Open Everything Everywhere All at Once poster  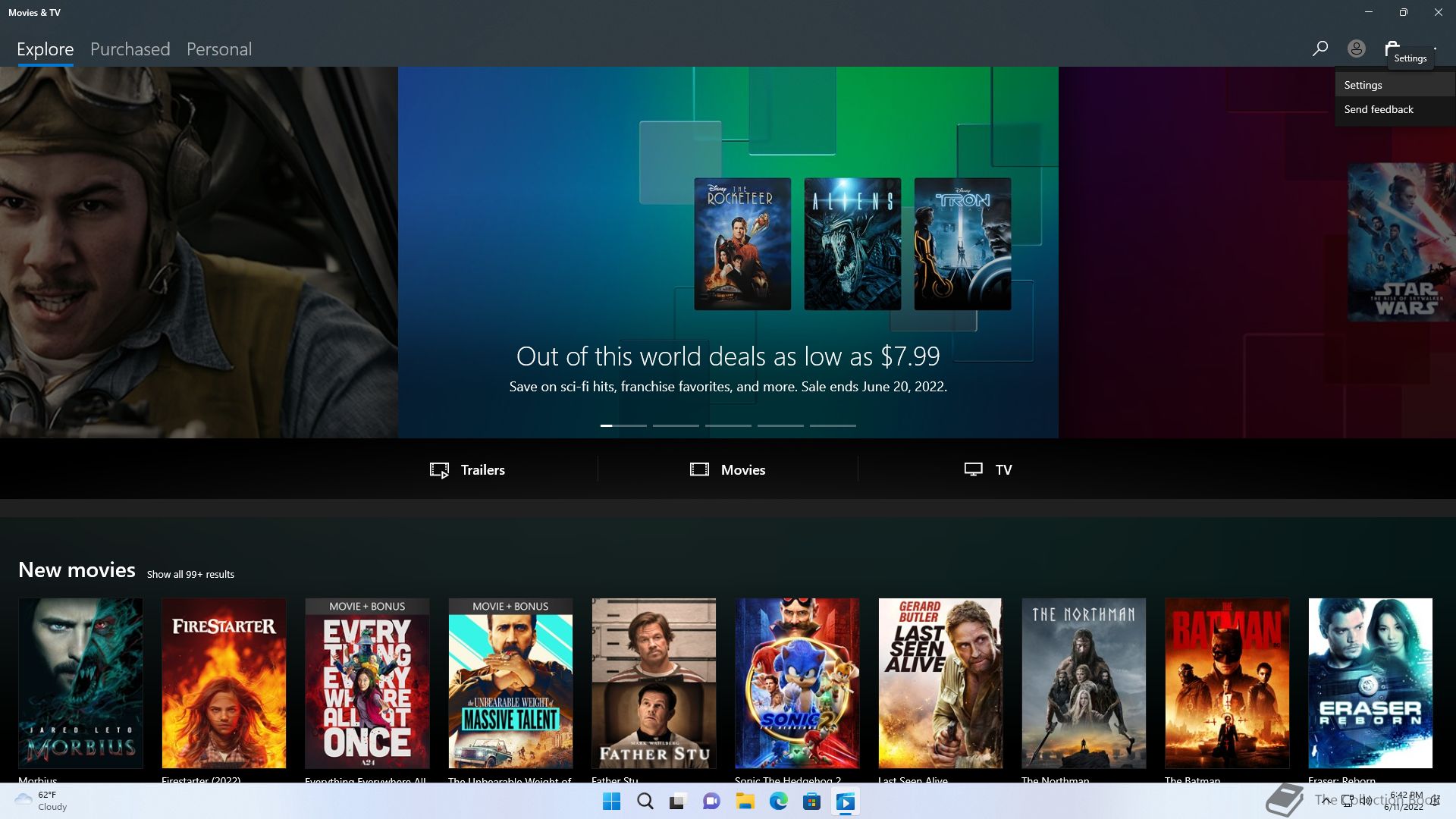pos(367,683)
